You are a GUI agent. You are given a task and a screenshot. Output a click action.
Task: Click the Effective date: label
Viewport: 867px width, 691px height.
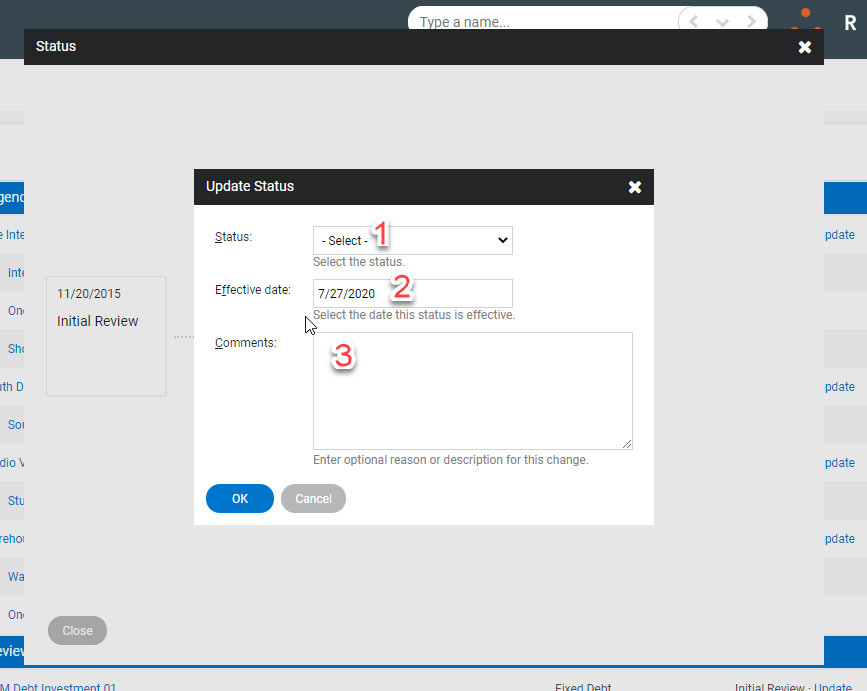[253, 290]
